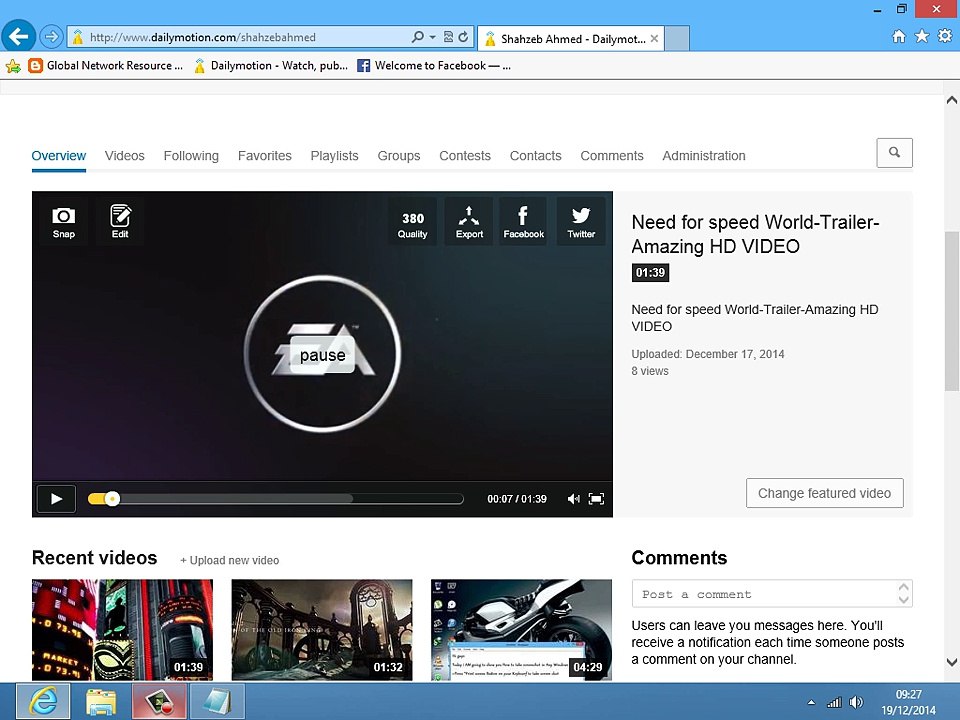
Task: Click the pause overlay in the video
Action: (x=323, y=355)
